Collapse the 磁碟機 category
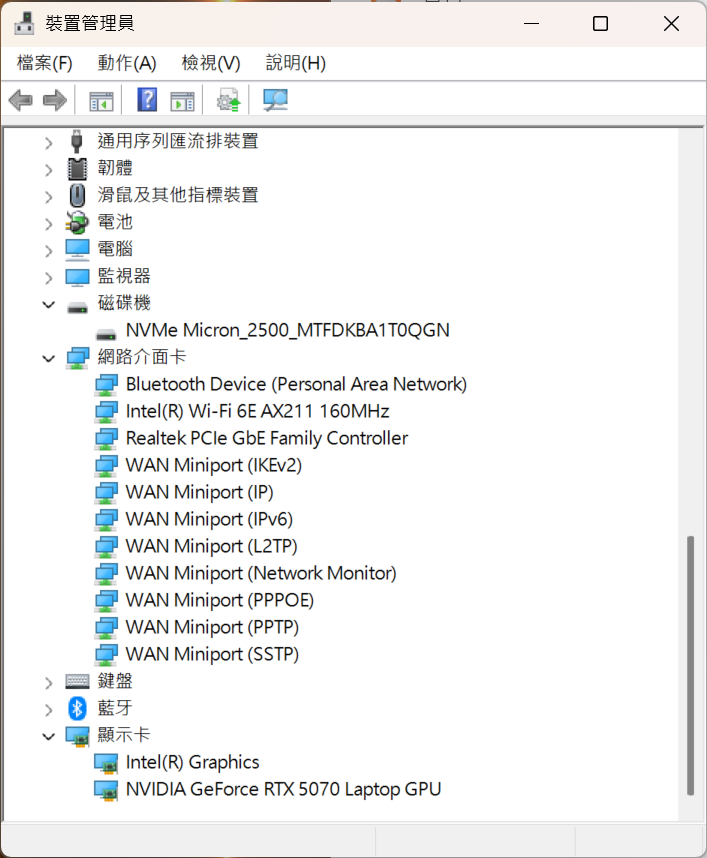The image size is (707, 858). 49,305
